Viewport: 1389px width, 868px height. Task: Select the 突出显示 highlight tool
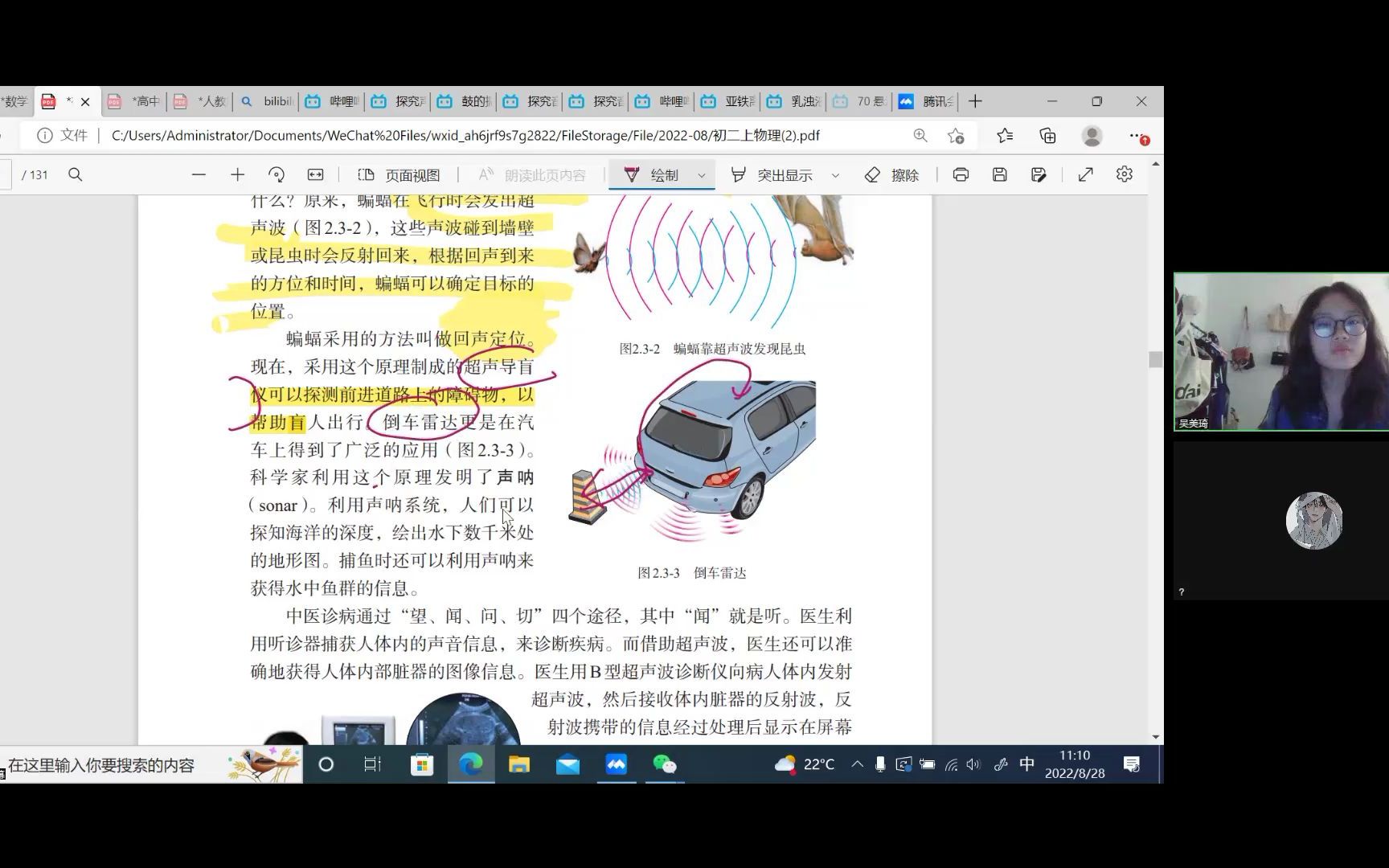click(772, 174)
